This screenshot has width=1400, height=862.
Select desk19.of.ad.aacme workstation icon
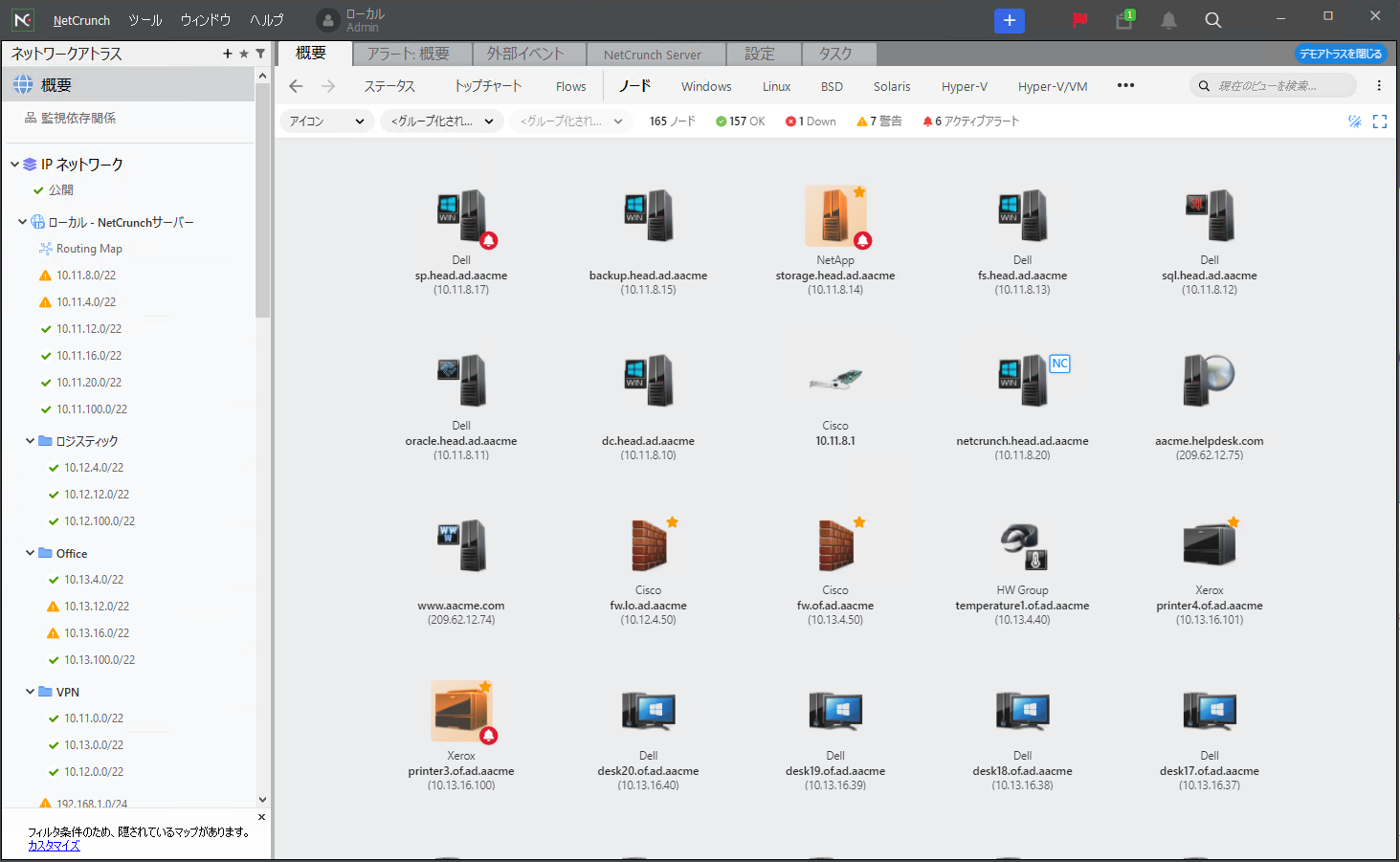tap(836, 712)
